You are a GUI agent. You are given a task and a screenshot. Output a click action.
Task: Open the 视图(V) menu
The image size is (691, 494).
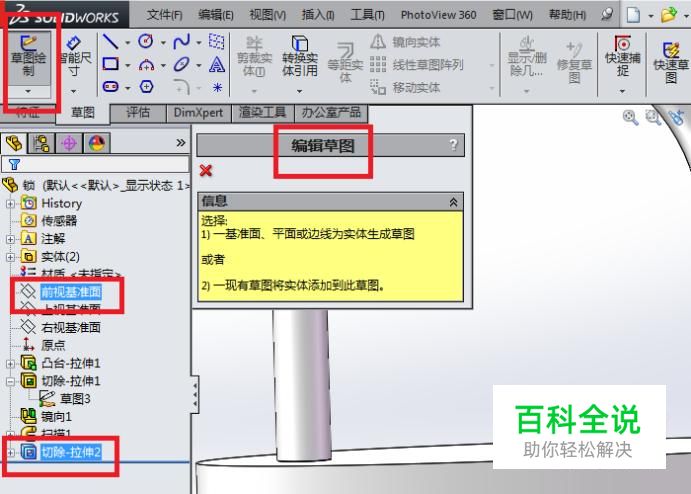[x=267, y=15]
